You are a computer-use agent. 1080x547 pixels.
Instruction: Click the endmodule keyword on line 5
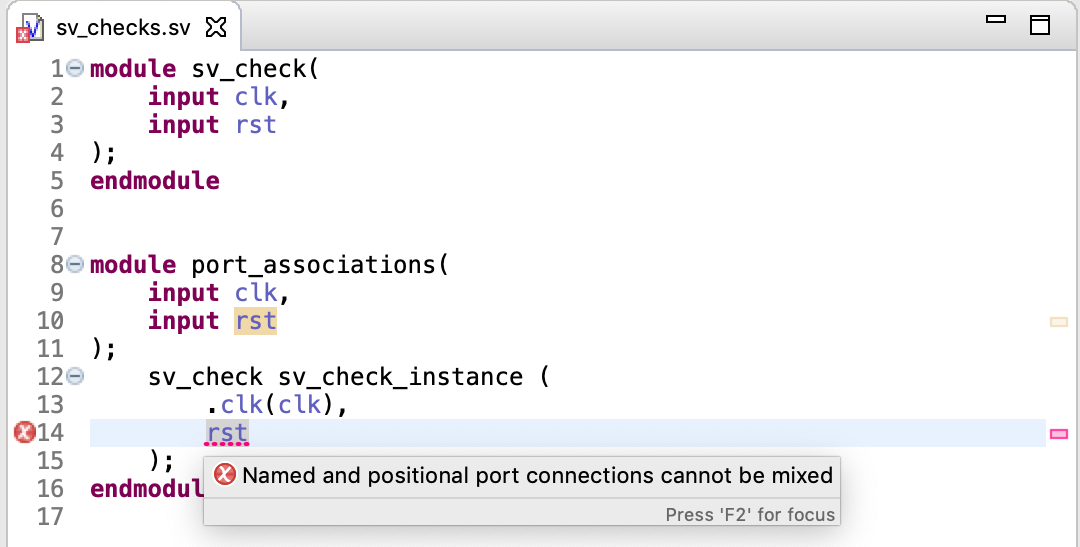pos(155,180)
